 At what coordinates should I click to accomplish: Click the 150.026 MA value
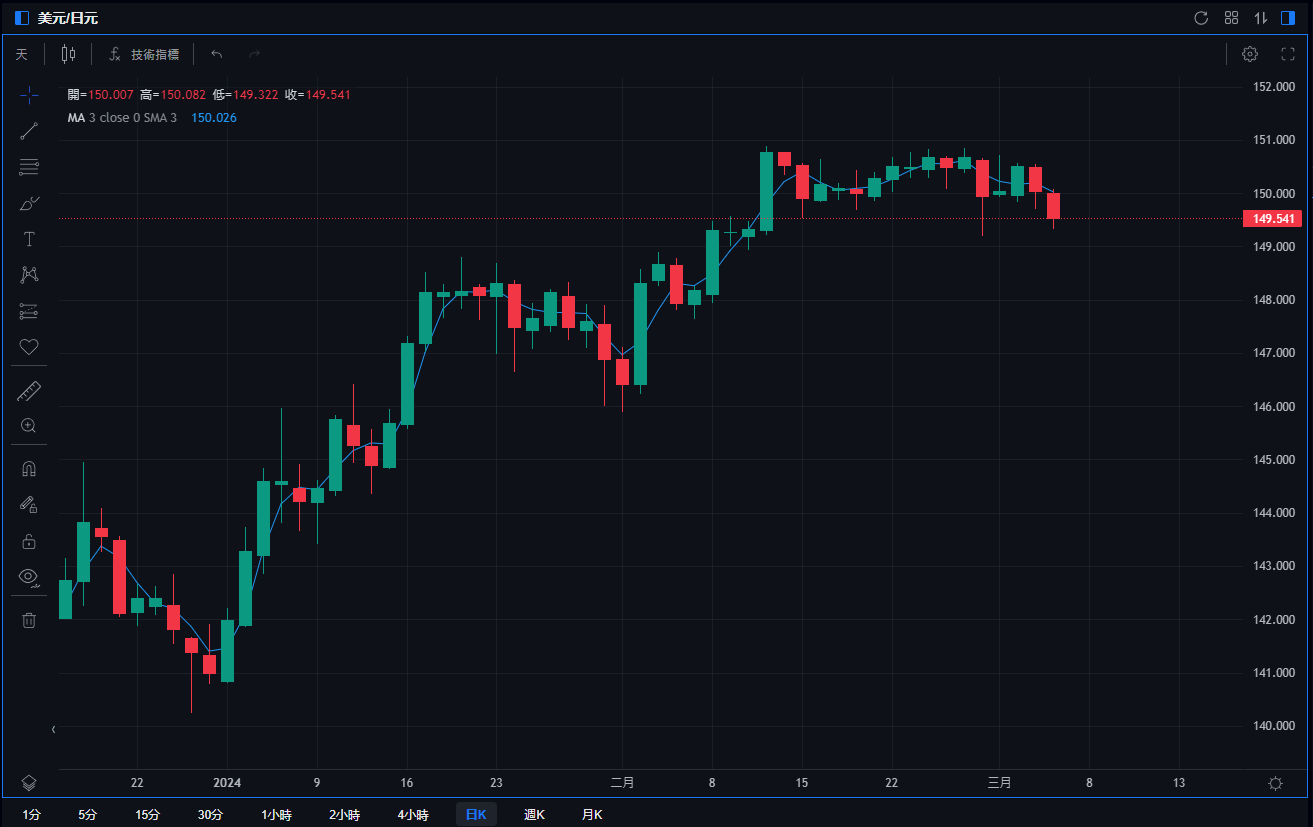point(214,118)
